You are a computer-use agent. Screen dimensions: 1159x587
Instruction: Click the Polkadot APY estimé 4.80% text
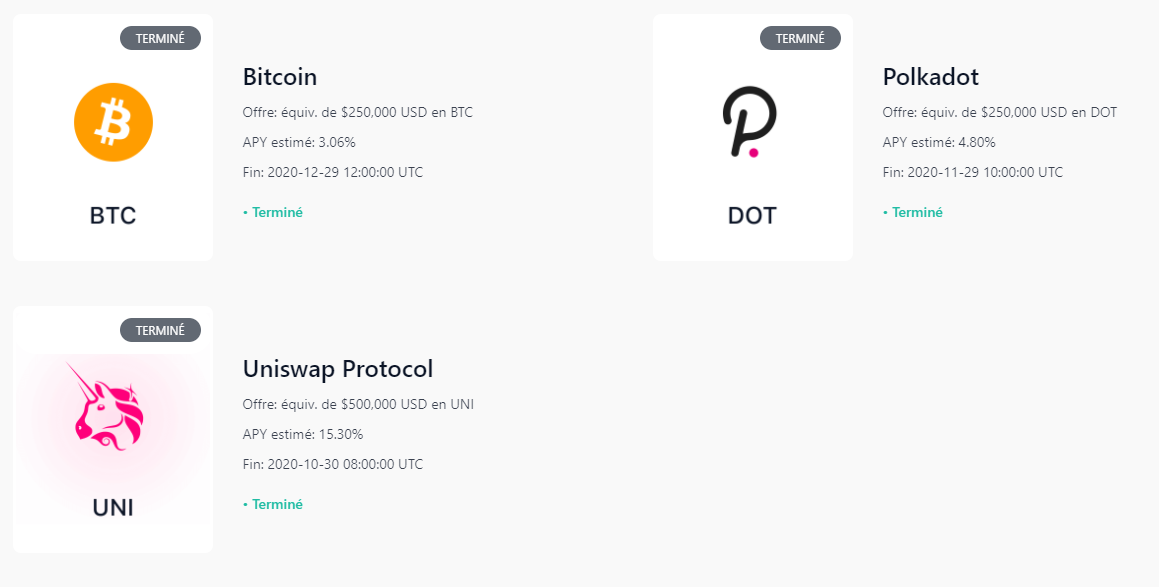click(939, 142)
